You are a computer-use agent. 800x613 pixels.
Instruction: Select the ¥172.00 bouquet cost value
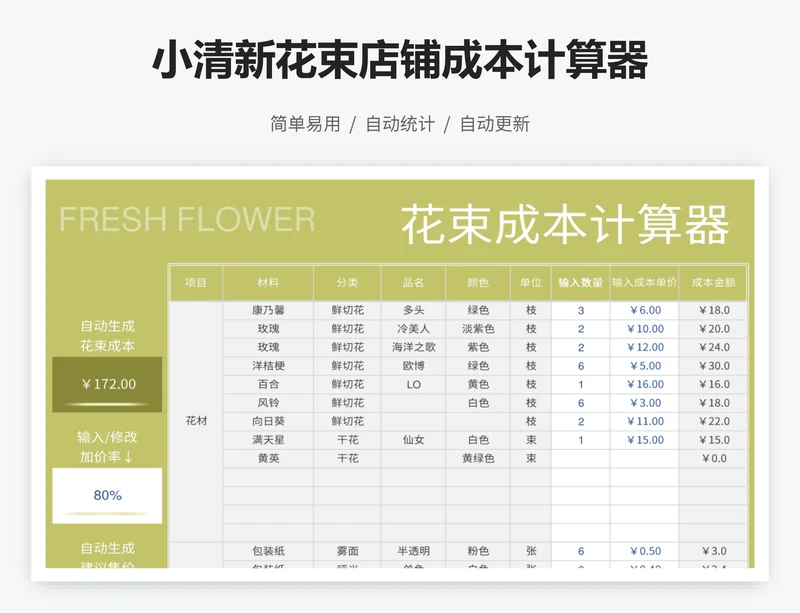107,384
